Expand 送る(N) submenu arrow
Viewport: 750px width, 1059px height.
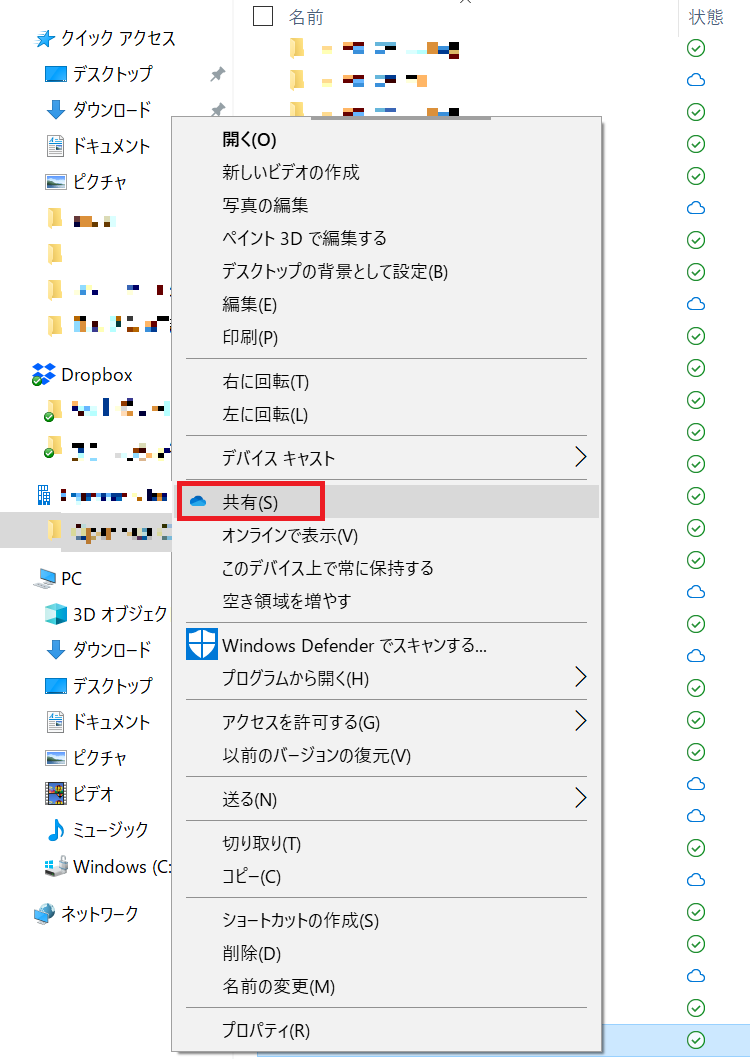(580, 798)
